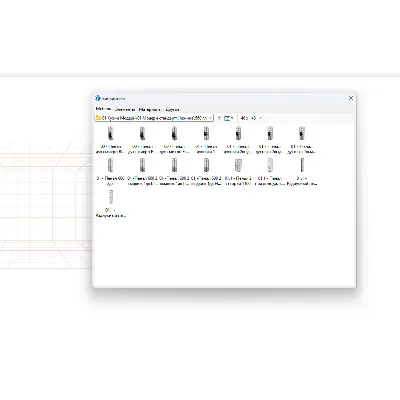Switch to the Материалы tab

pos(149,109)
